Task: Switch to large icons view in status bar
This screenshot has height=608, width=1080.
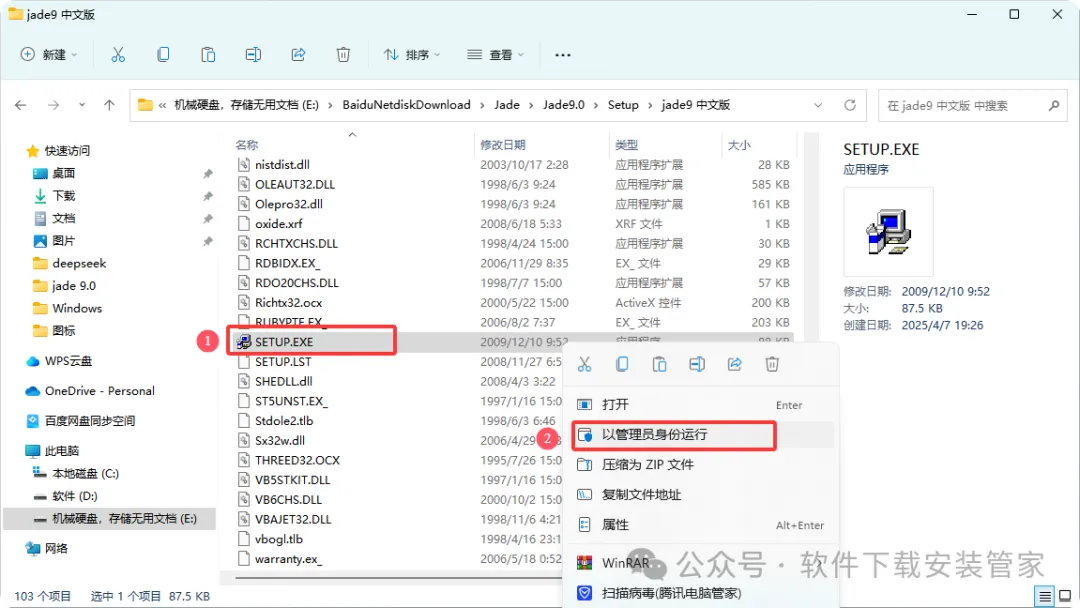Action: pos(1065,596)
